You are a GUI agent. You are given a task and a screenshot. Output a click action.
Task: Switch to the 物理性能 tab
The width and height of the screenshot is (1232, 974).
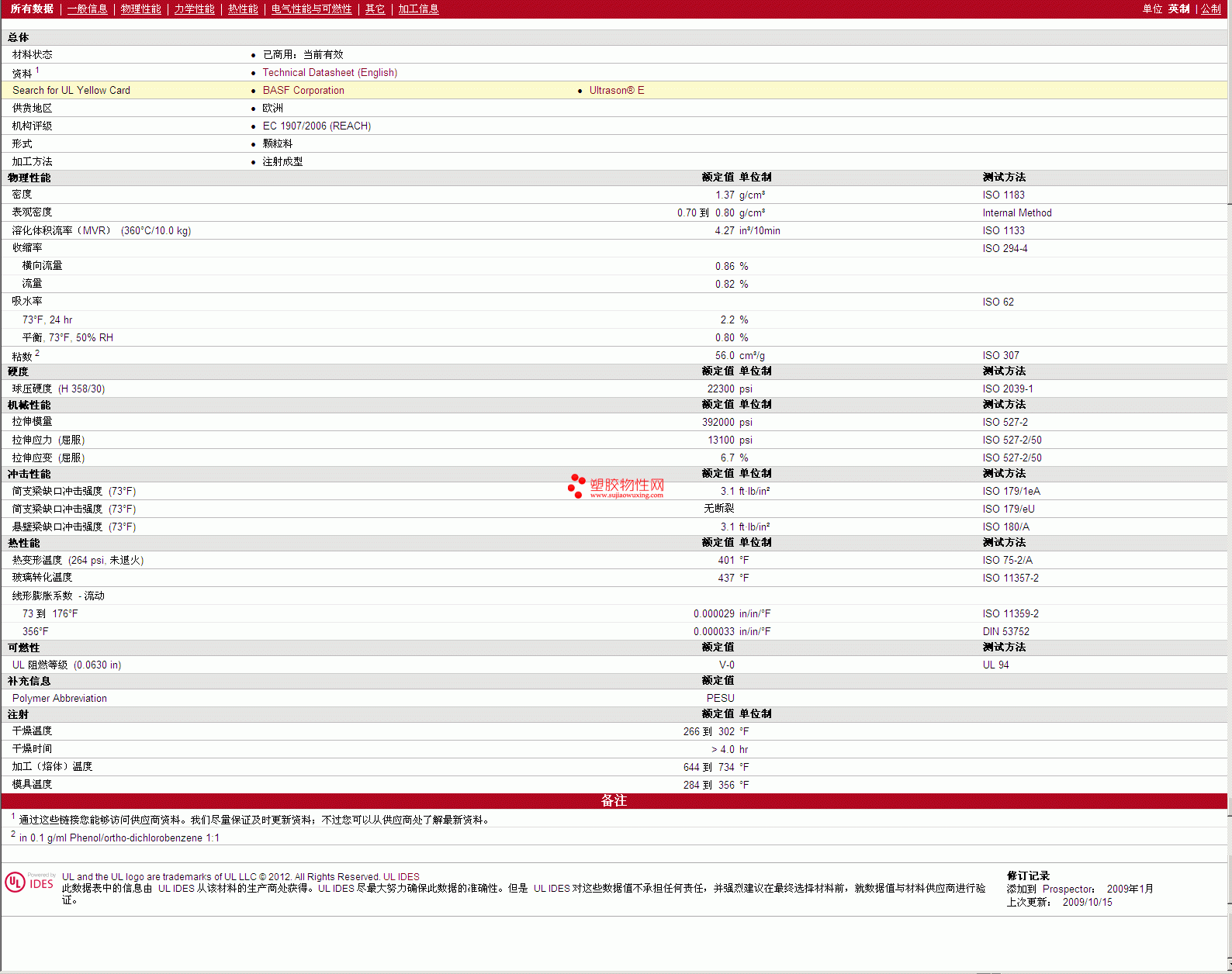click(140, 9)
